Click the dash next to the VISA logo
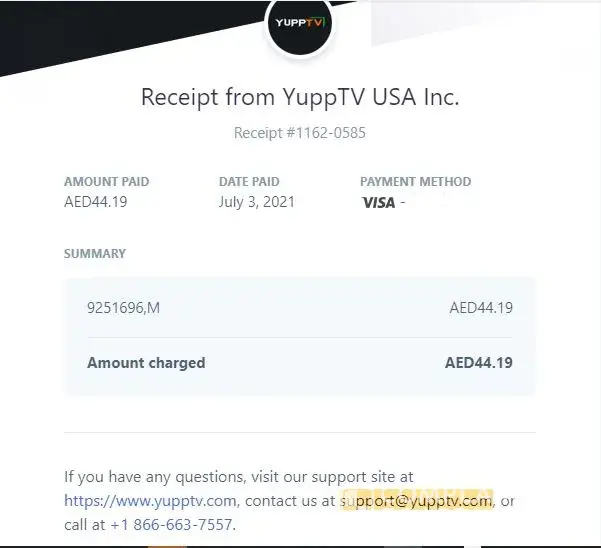The width and height of the screenshot is (601, 548). tap(402, 203)
